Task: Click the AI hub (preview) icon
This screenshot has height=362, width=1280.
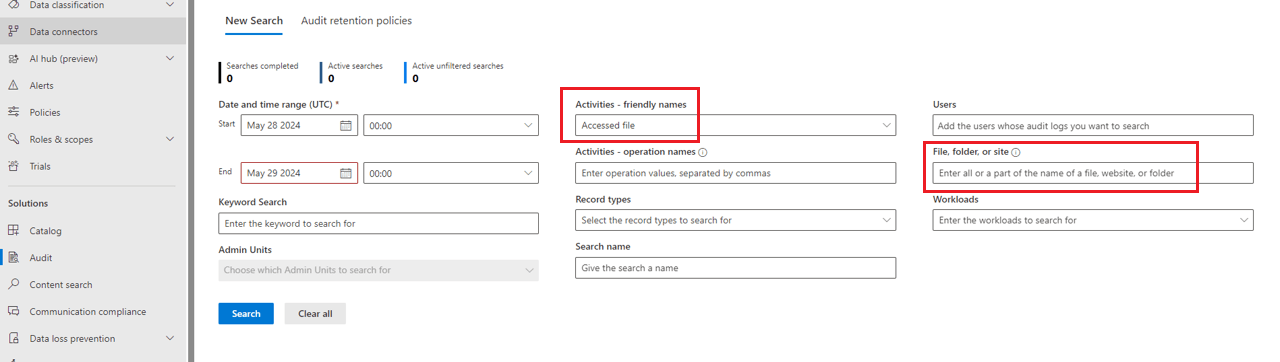Action: click(x=14, y=59)
